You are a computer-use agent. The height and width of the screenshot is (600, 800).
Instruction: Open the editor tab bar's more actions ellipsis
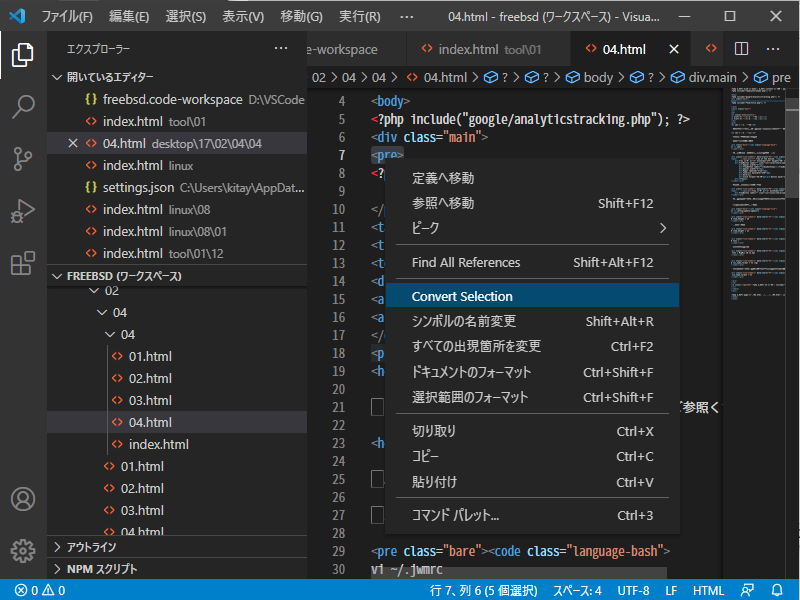773,49
